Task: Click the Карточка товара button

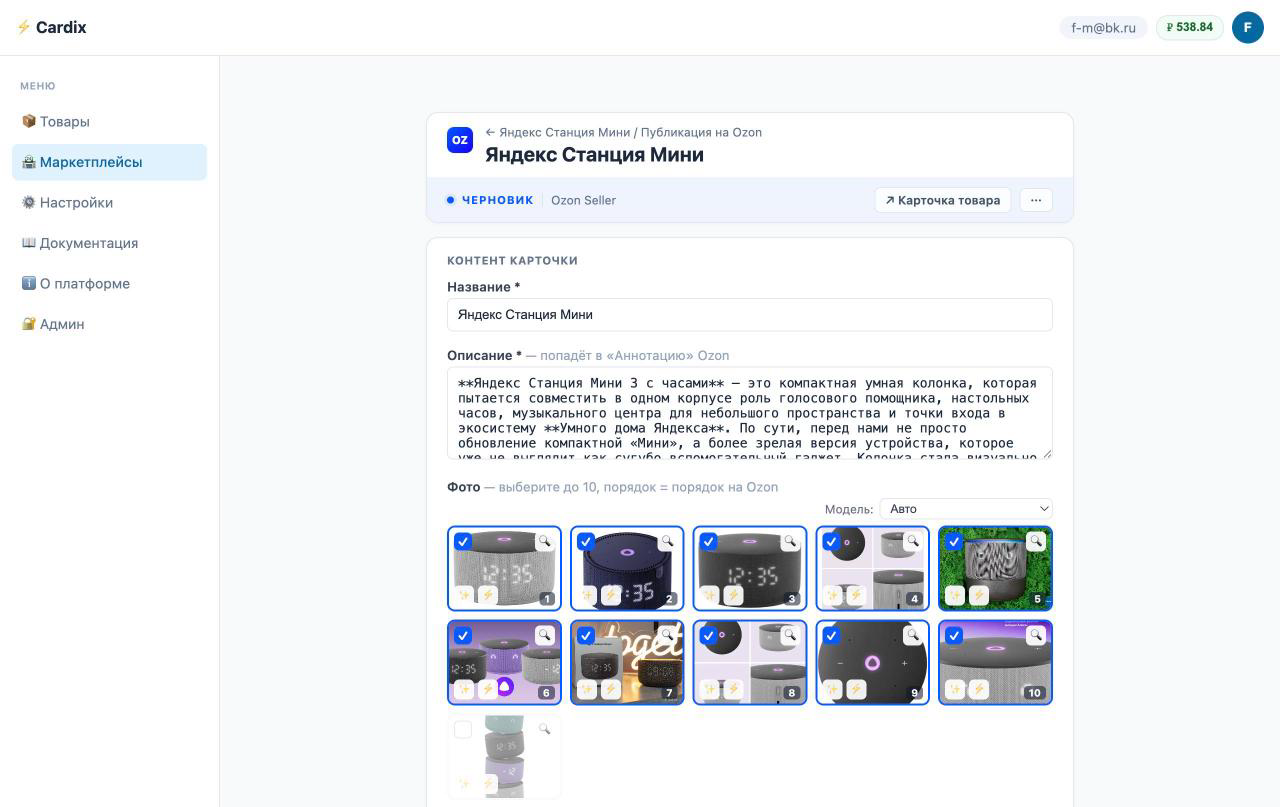Action: (943, 200)
